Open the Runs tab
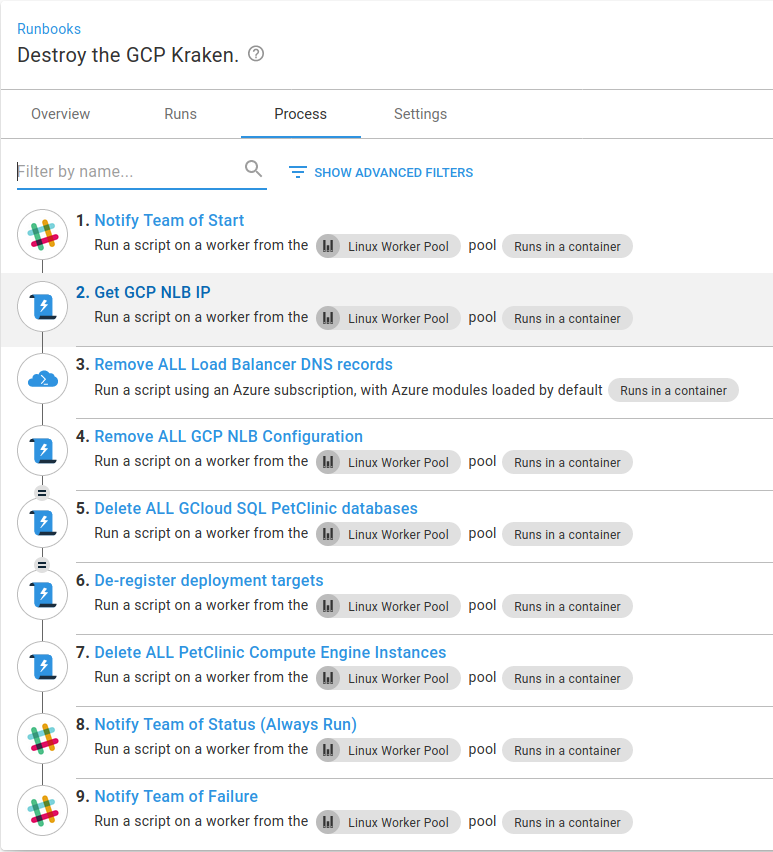Screen dimensions: 773x852 (x=180, y=114)
